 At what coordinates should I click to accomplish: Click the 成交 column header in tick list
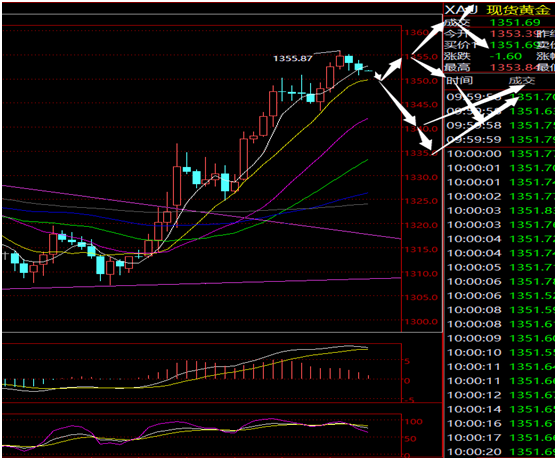coord(521,81)
